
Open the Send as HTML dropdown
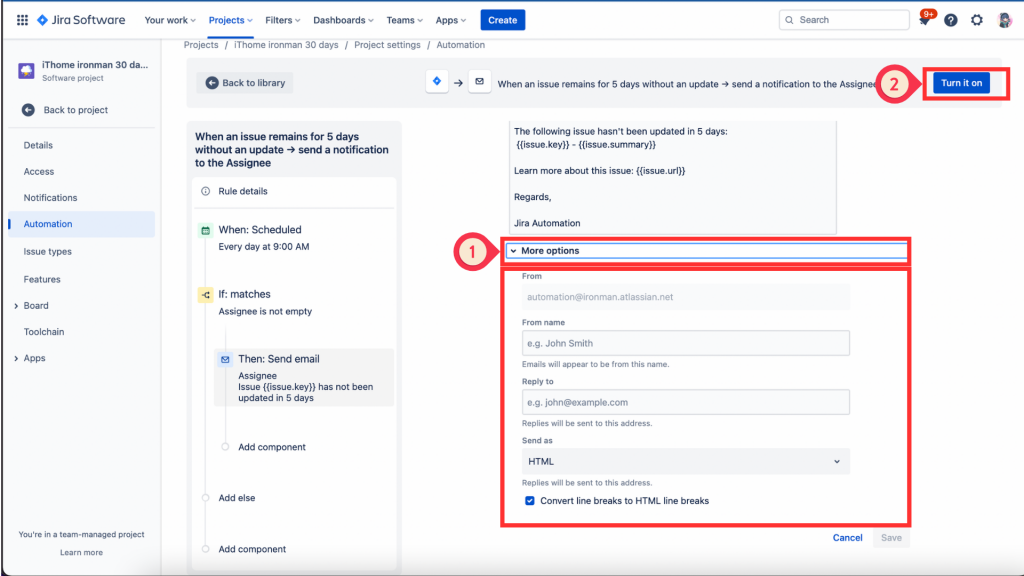pyautogui.click(x=686, y=462)
